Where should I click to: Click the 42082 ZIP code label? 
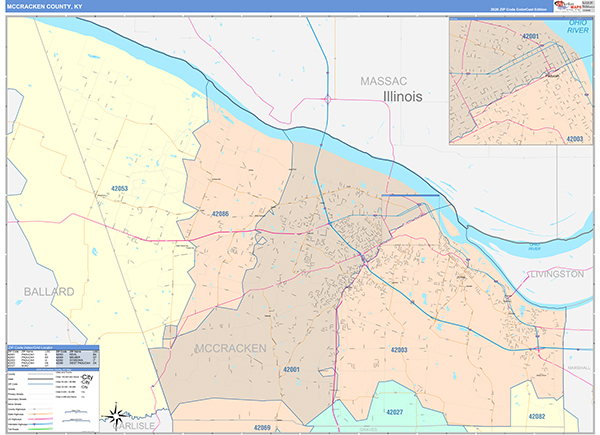tap(537, 413)
